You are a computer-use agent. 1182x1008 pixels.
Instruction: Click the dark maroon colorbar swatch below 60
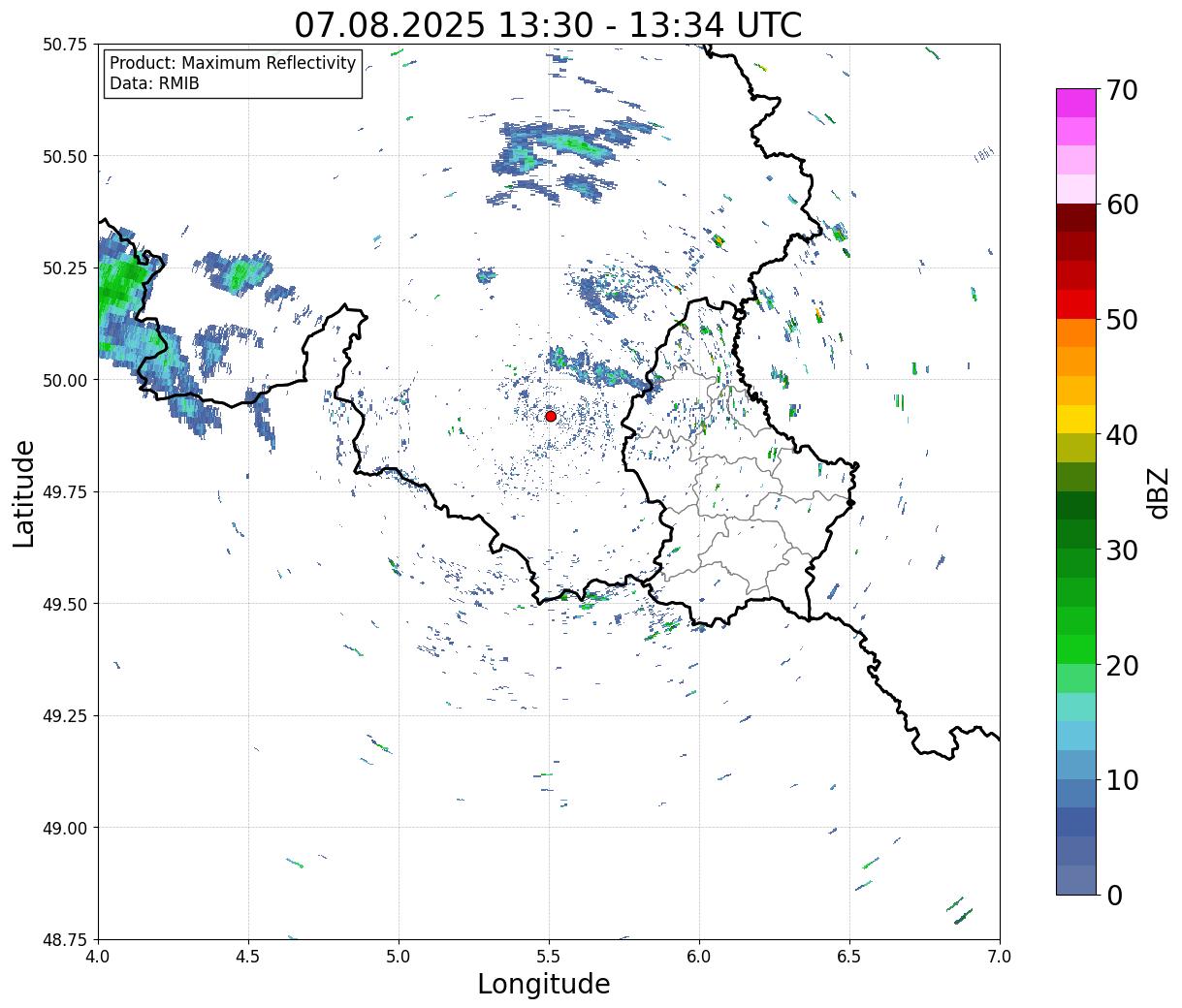pyautogui.click(x=1076, y=218)
